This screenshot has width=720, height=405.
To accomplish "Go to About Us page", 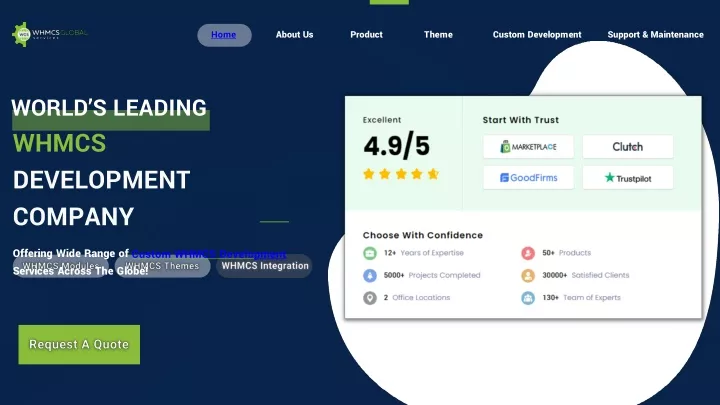I will pos(294,35).
